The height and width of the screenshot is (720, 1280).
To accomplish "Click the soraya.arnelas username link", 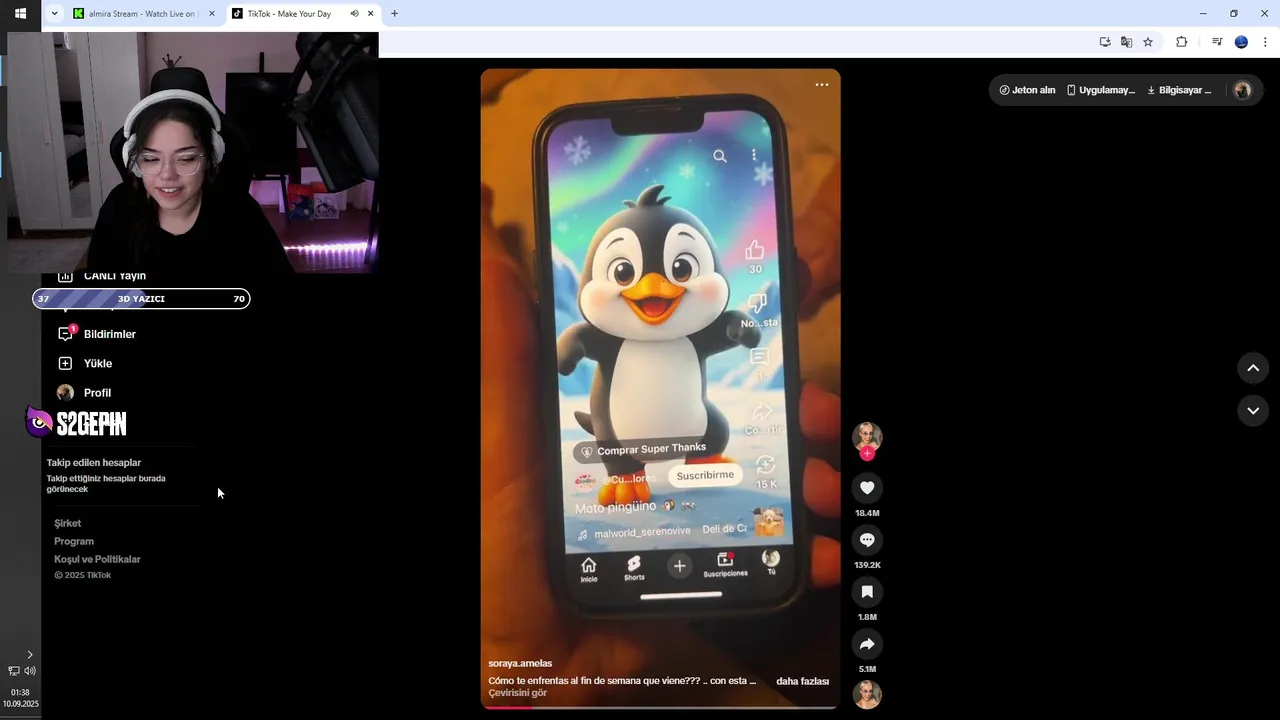I will coord(520,663).
